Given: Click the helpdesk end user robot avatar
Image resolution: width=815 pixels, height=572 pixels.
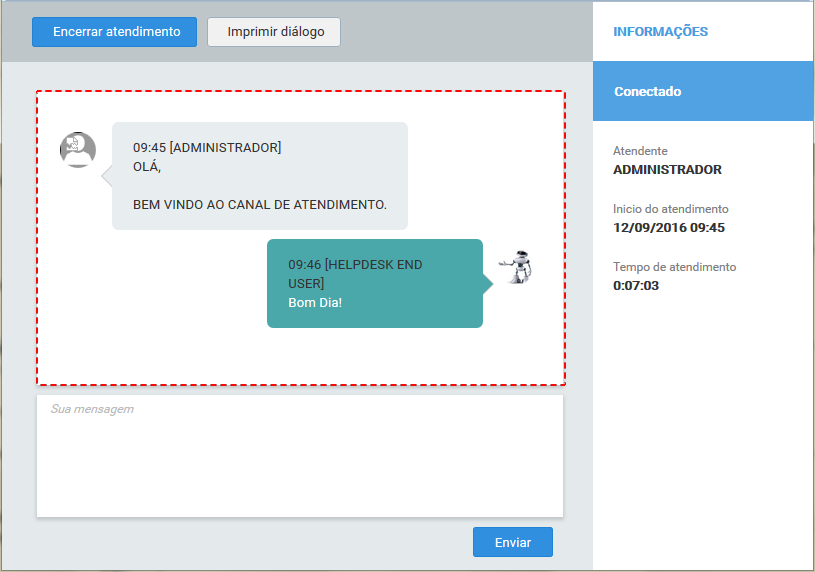Looking at the screenshot, I should coord(518,268).
